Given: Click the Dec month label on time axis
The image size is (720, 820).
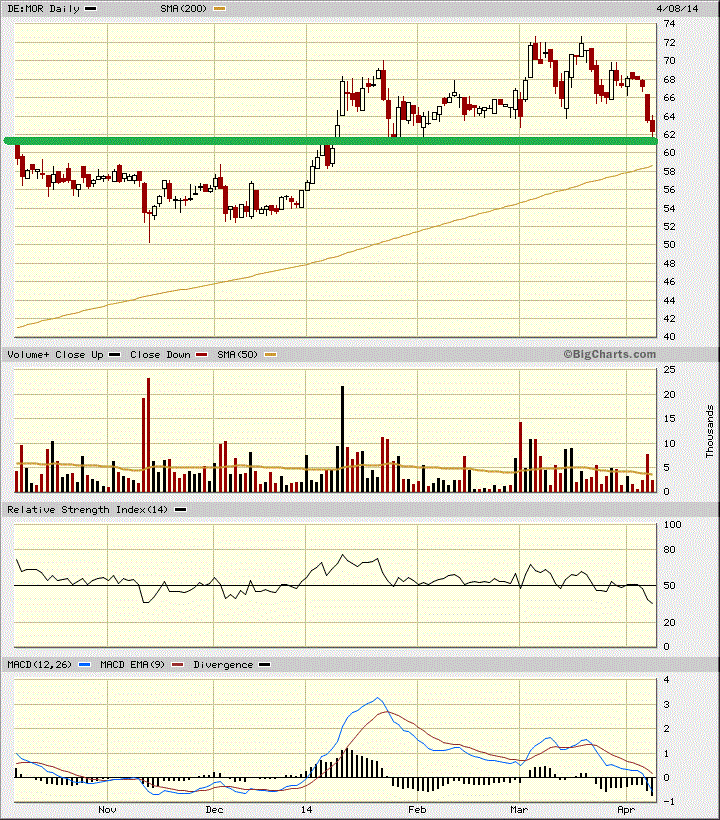Looking at the screenshot, I should tap(214, 810).
